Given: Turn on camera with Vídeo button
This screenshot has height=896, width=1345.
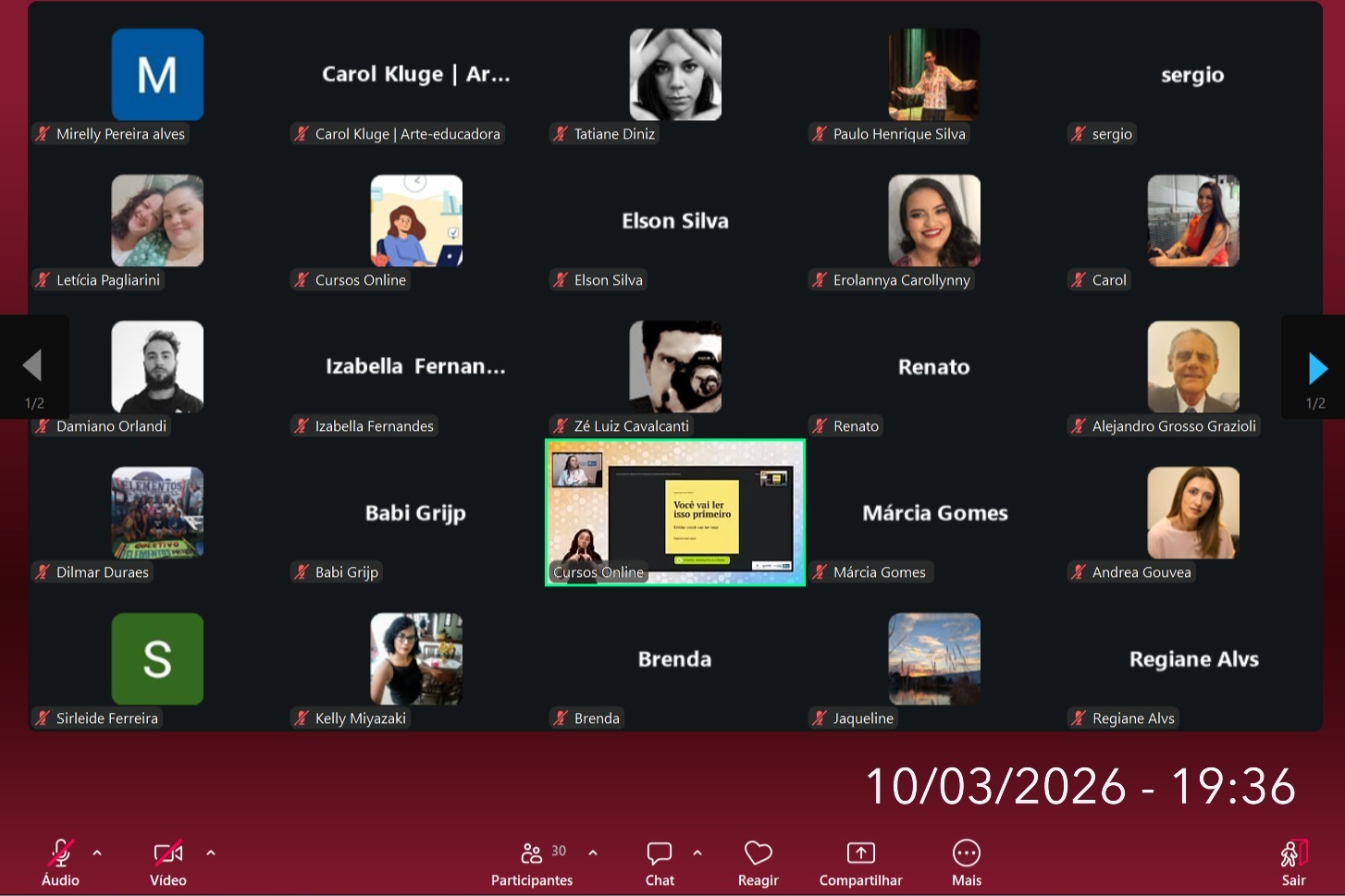Looking at the screenshot, I should (168, 863).
